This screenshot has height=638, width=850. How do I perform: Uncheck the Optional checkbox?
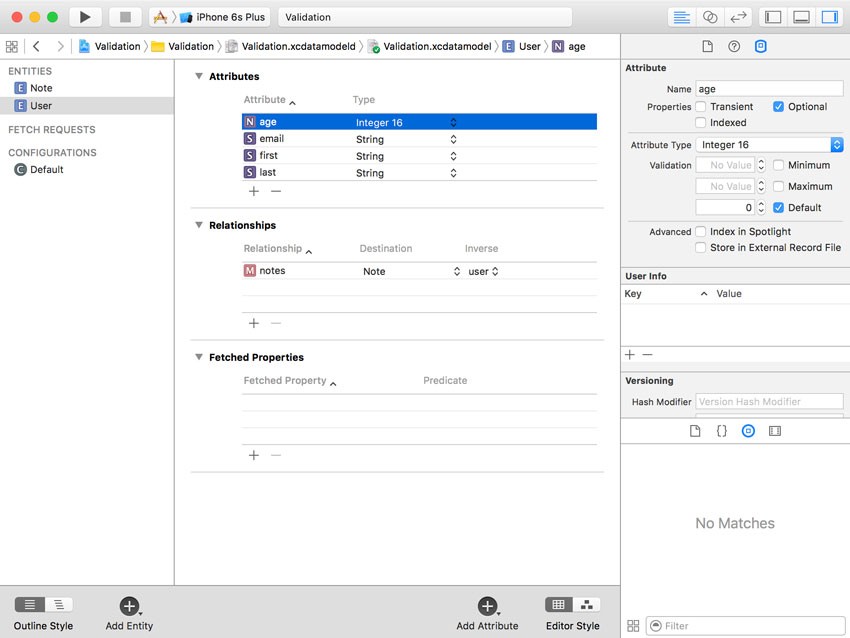tap(778, 107)
